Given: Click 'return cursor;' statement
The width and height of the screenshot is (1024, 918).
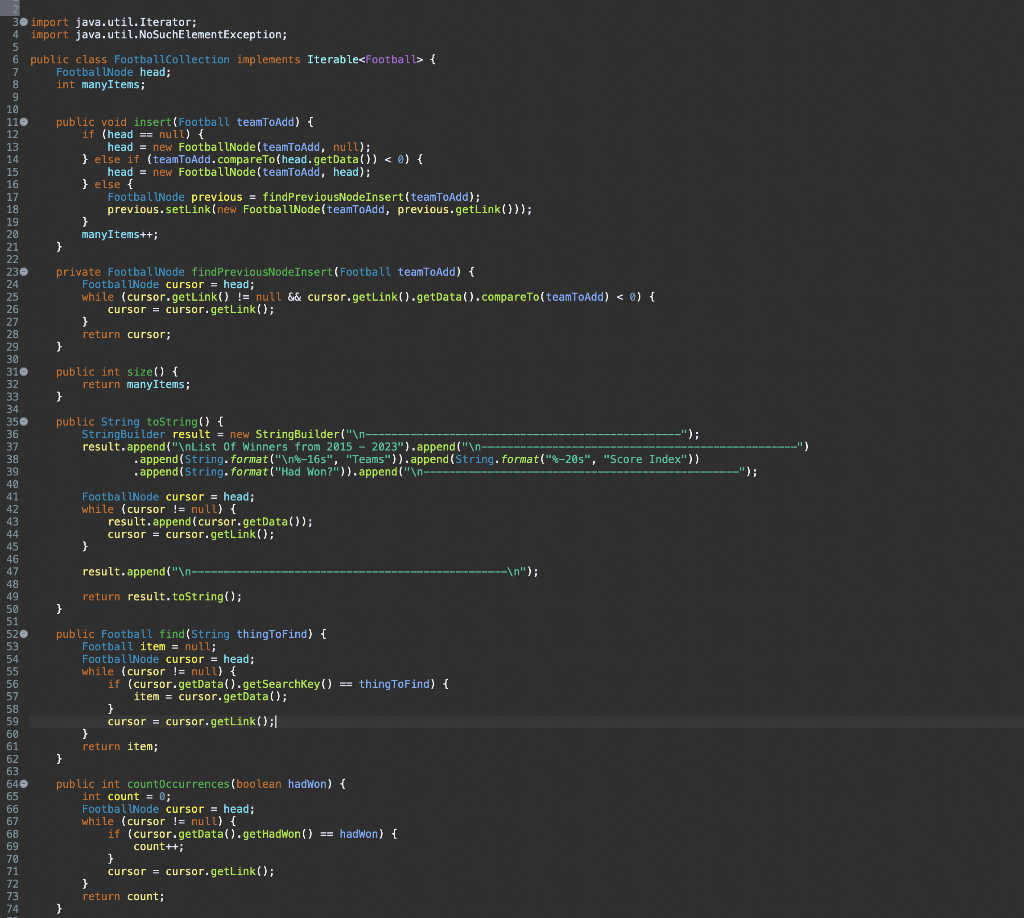Looking at the screenshot, I should point(126,334).
